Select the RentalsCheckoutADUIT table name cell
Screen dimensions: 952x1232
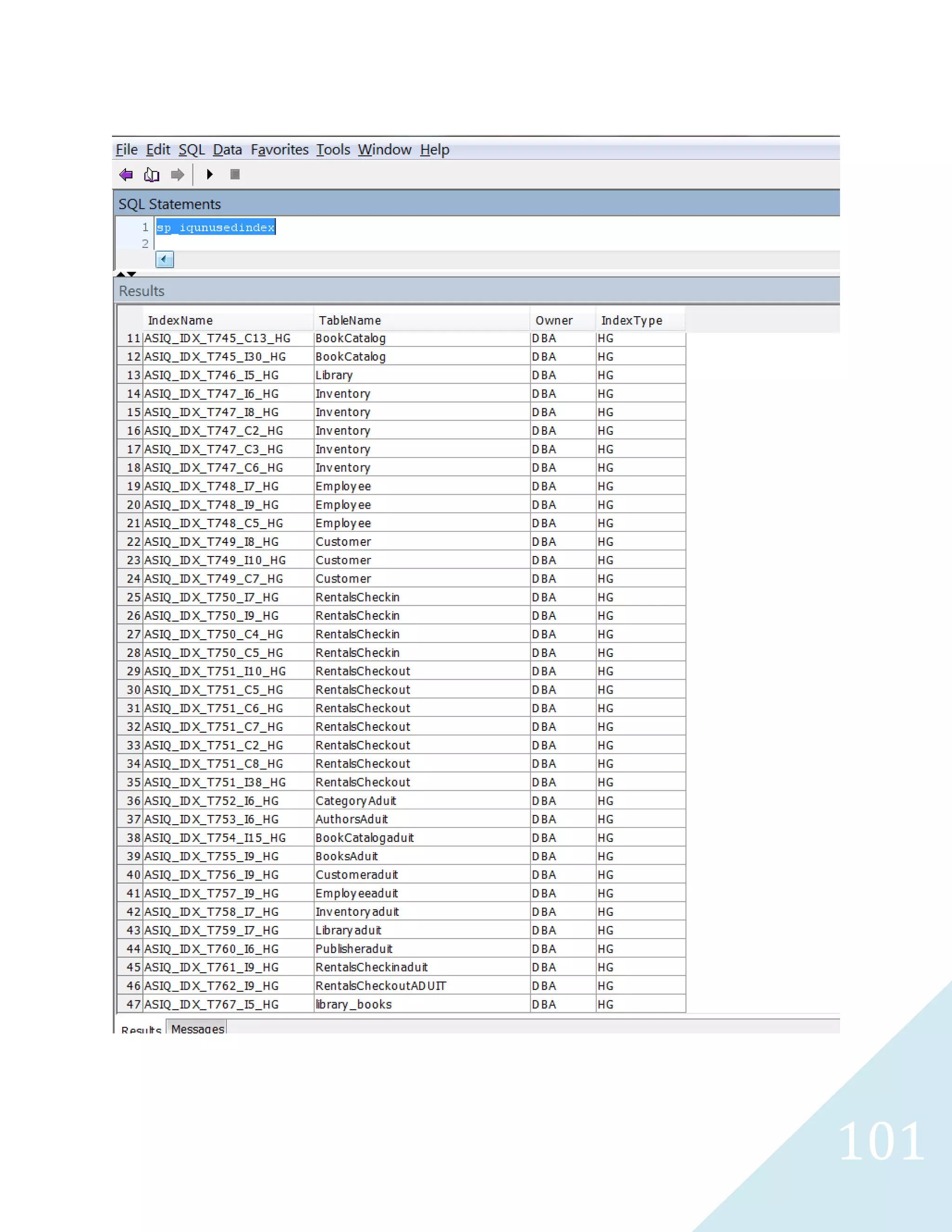point(421,986)
